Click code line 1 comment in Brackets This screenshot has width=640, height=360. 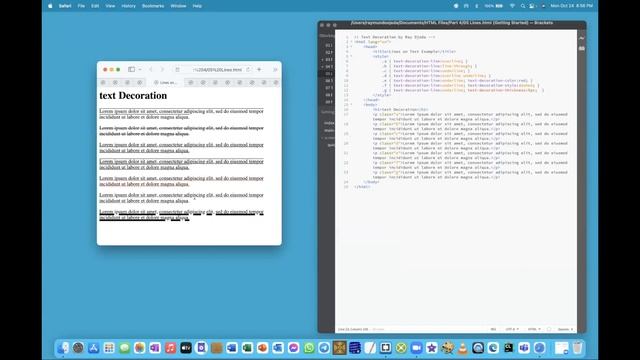(x=394, y=37)
